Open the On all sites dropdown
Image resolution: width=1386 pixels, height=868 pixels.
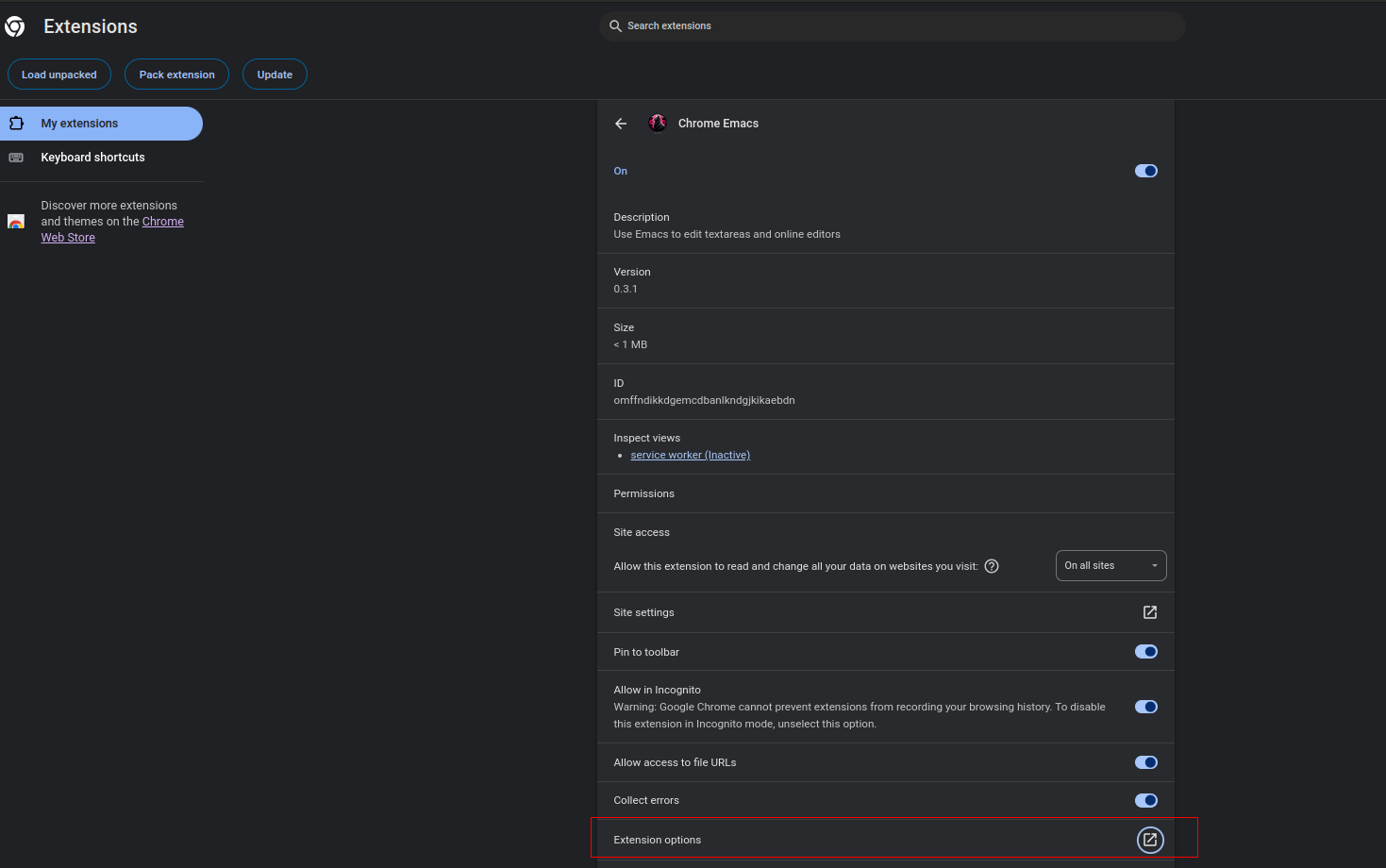1111,566
